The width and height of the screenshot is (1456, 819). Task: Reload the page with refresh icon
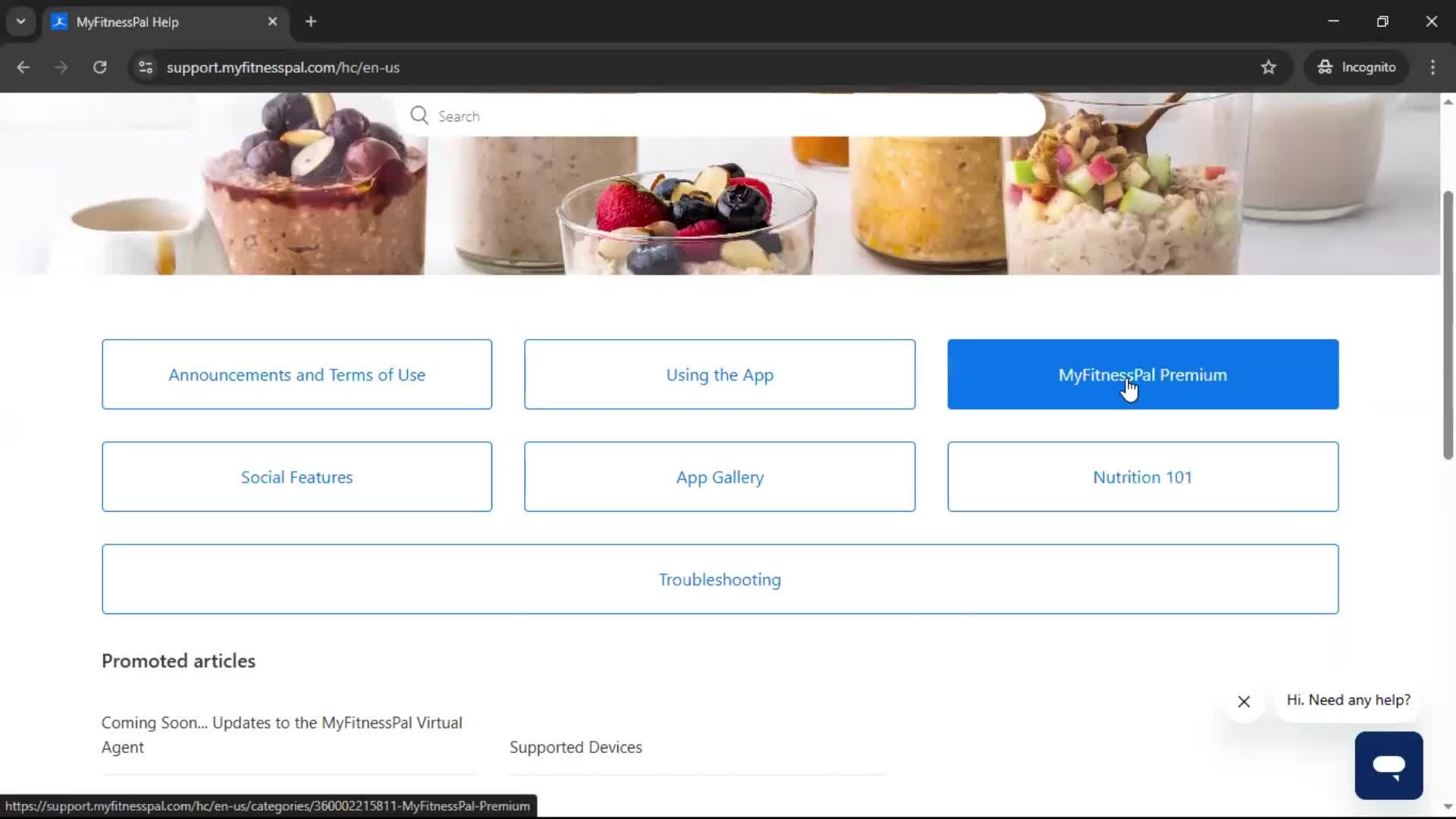[x=100, y=67]
